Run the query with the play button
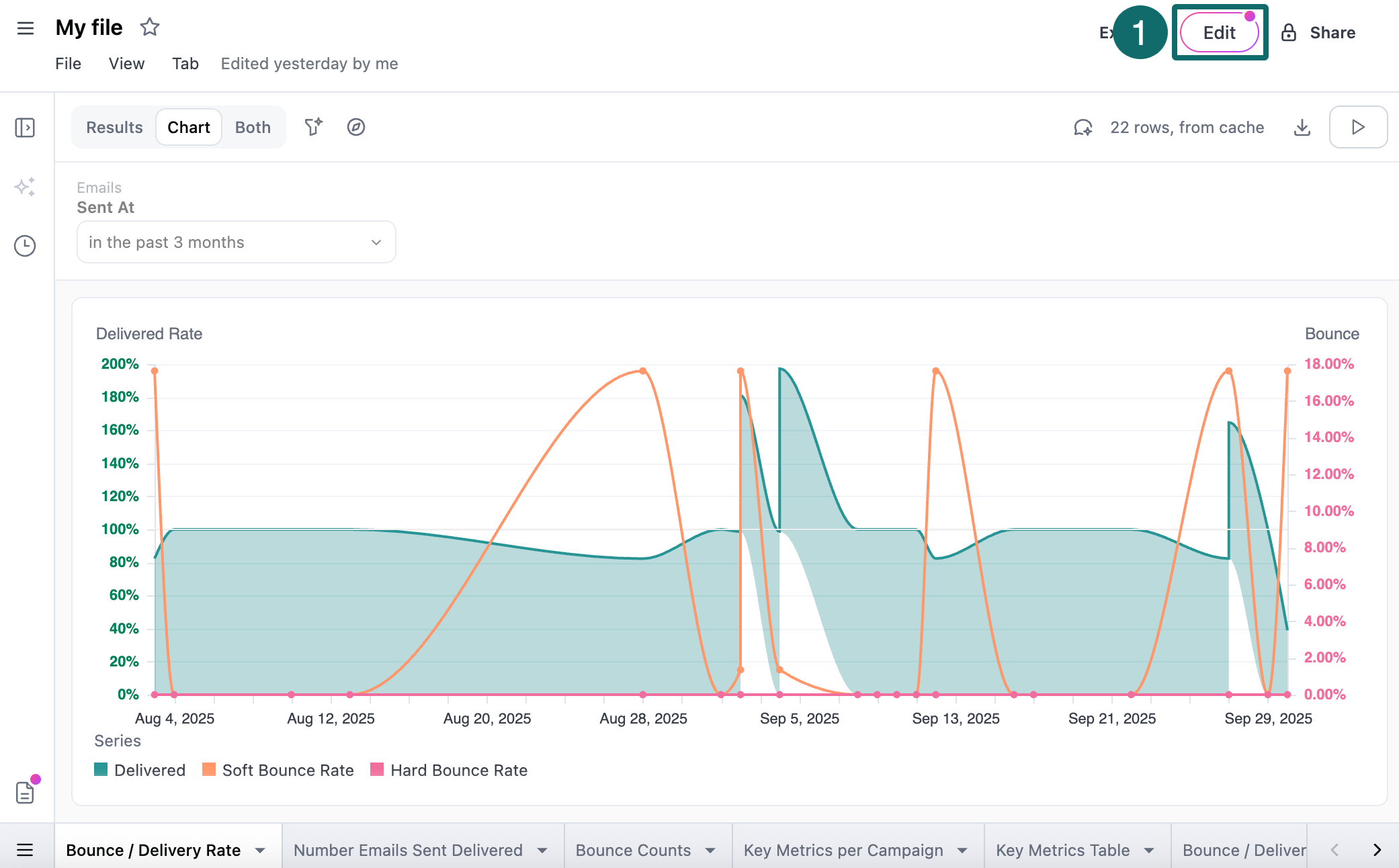 tap(1358, 127)
